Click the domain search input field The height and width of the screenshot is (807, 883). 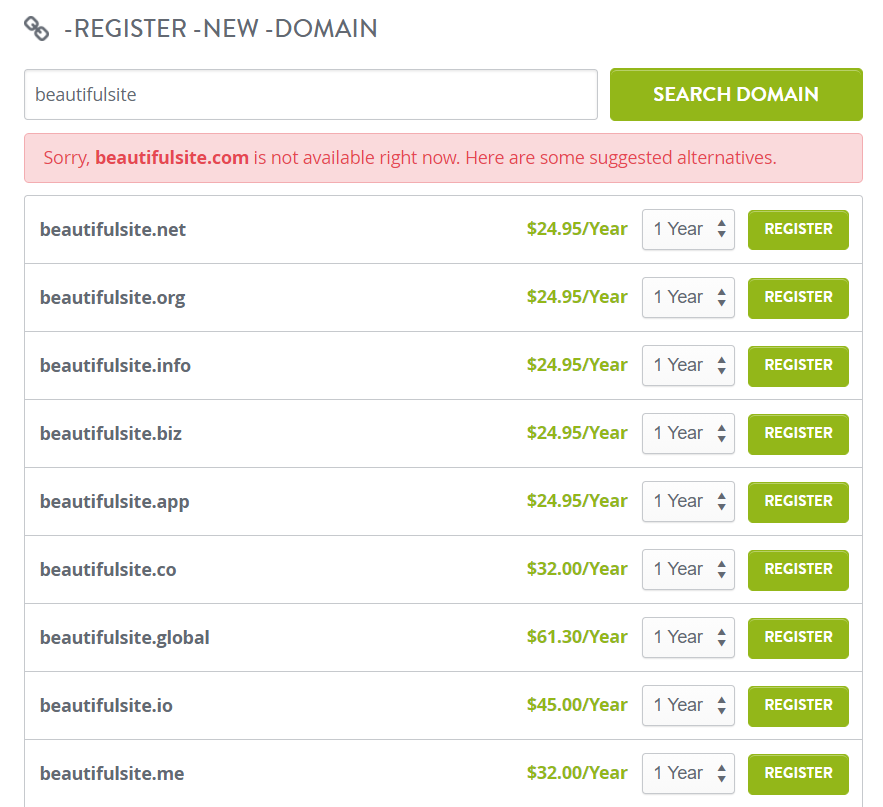pyautogui.click(x=311, y=95)
